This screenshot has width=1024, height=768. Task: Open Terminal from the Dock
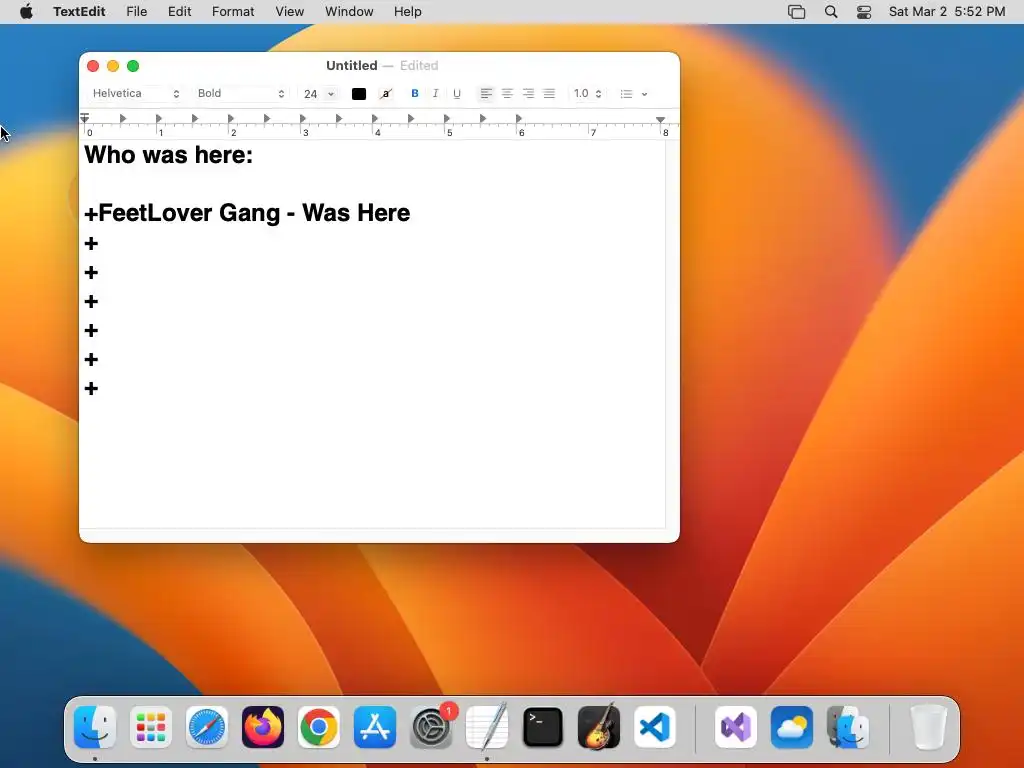pyautogui.click(x=543, y=727)
